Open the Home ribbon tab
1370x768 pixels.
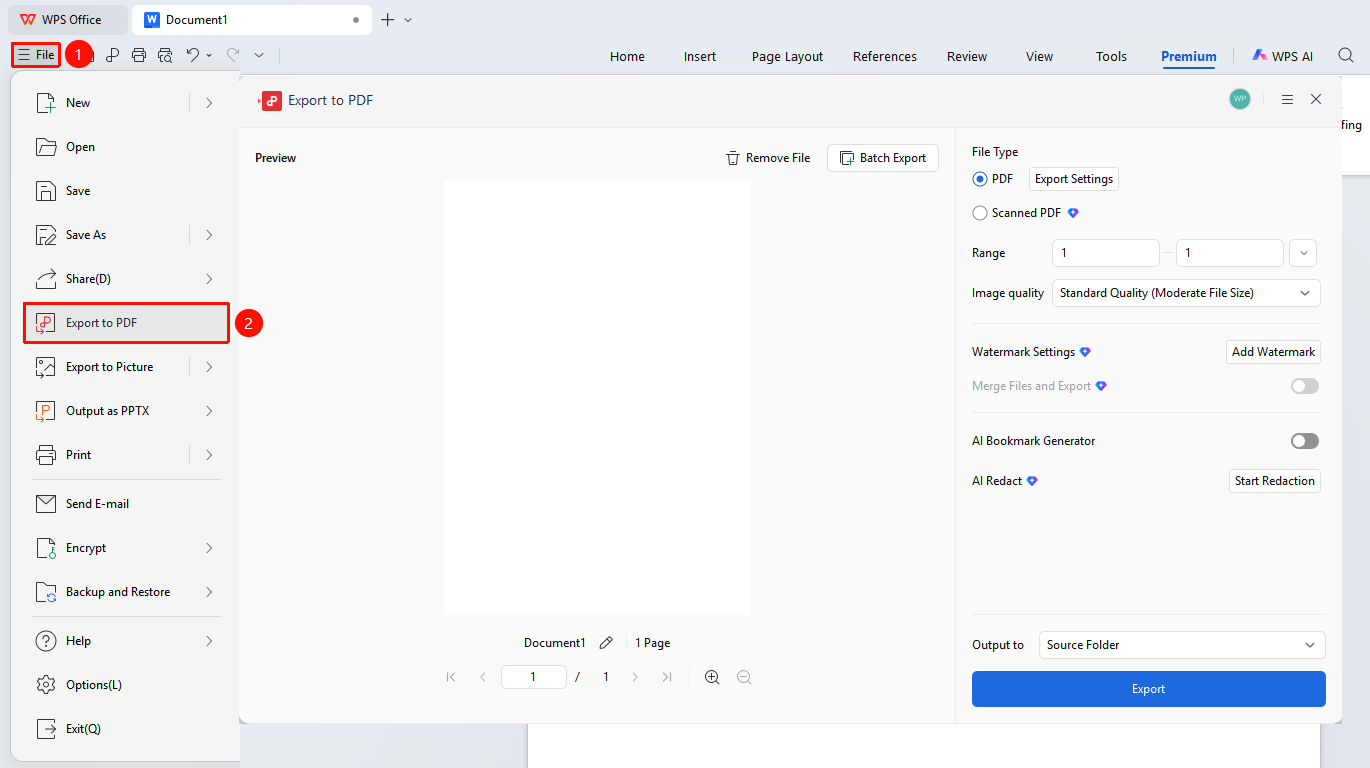(x=627, y=57)
